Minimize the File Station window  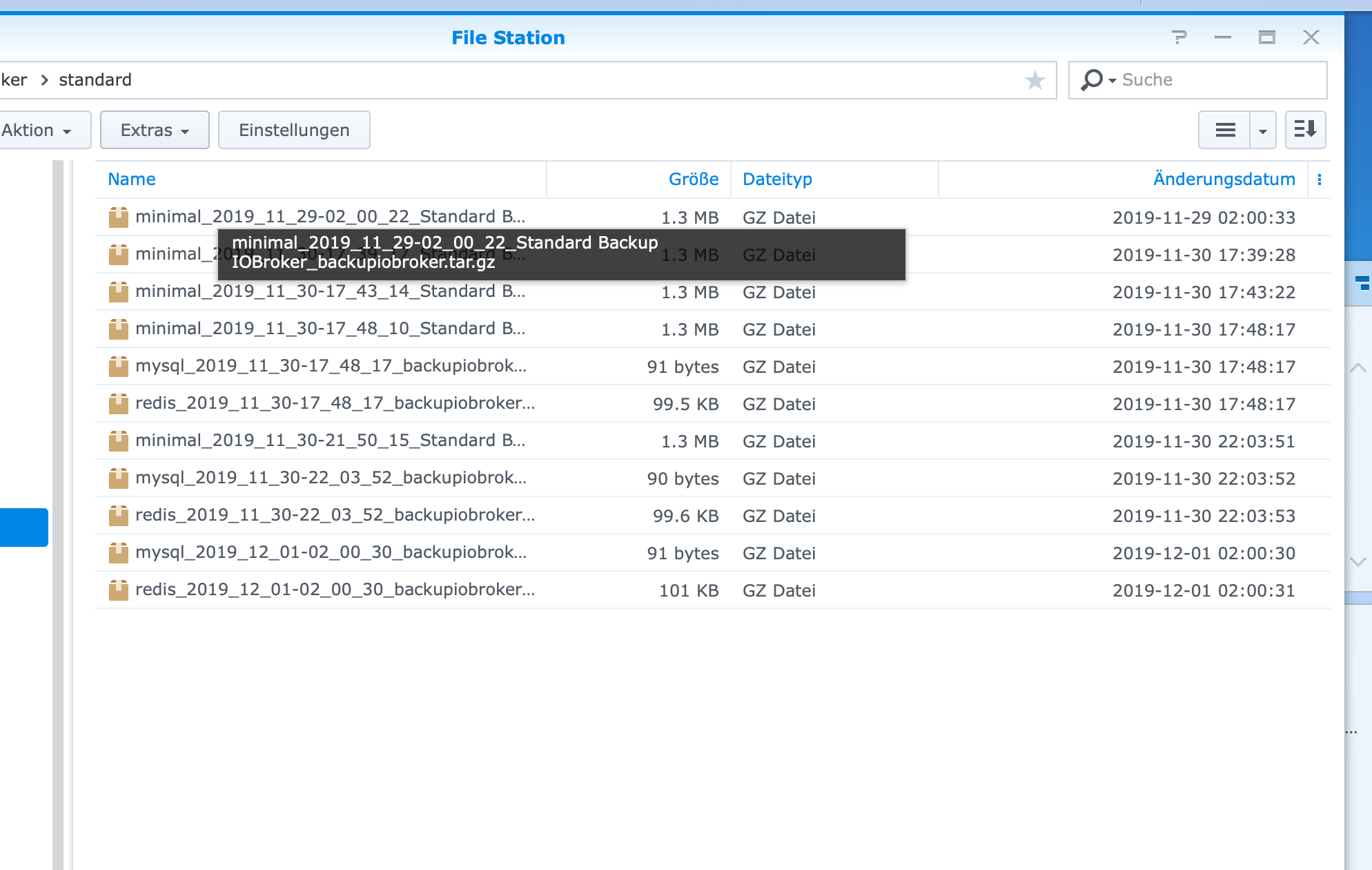coord(1223,37)
